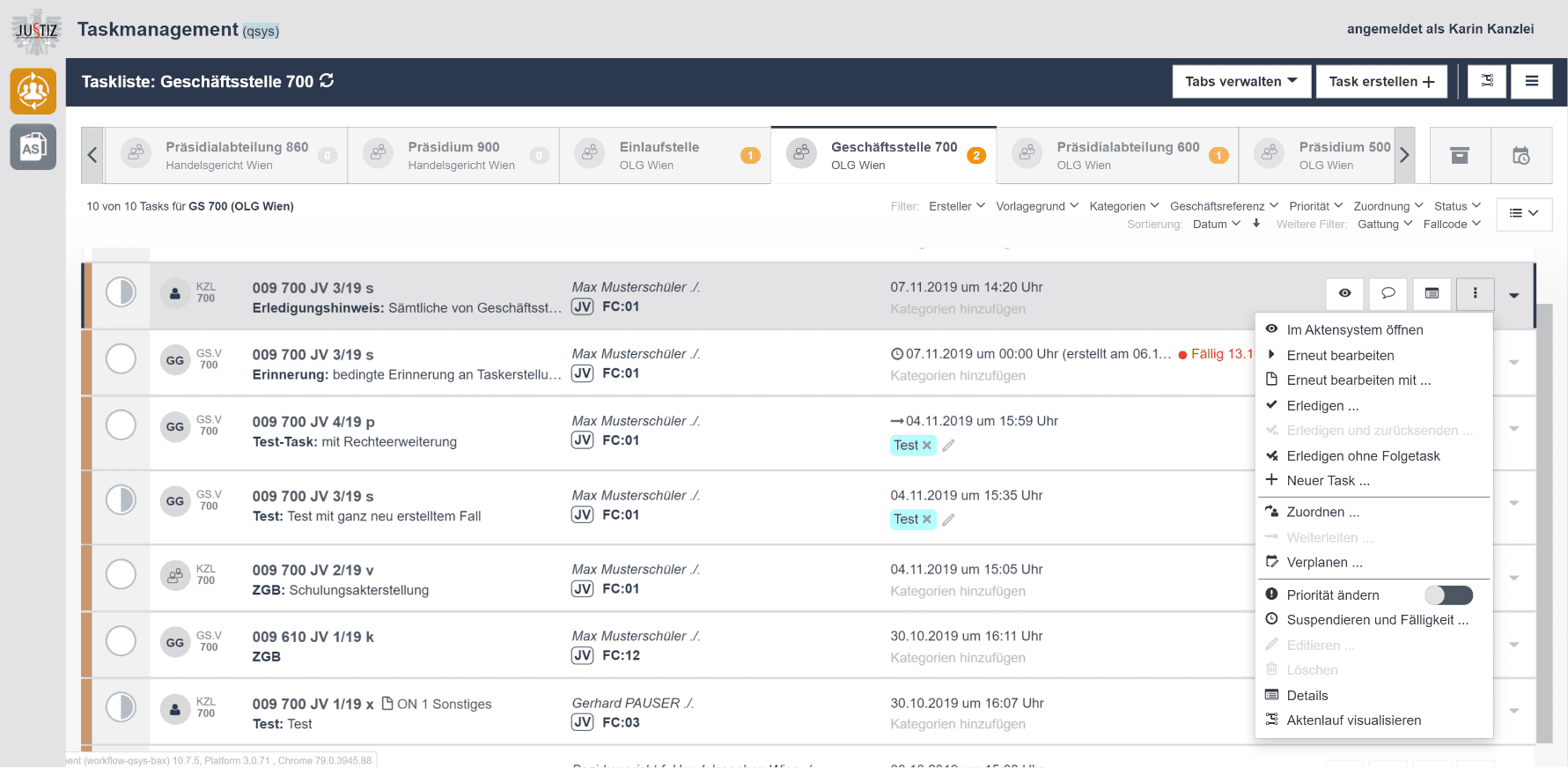The width and height of the screenshot is (1568, 768).
Task: Select the ZGB Schulungsakterstellung task circle
Action: pyautogui.click(x=121, y=574)
